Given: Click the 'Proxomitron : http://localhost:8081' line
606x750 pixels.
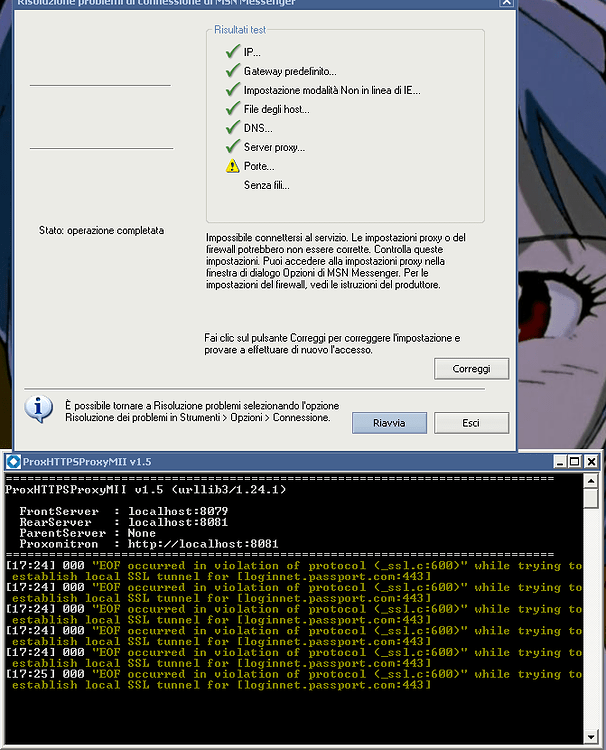Looking at the screenshot, I should pos(149,544).
